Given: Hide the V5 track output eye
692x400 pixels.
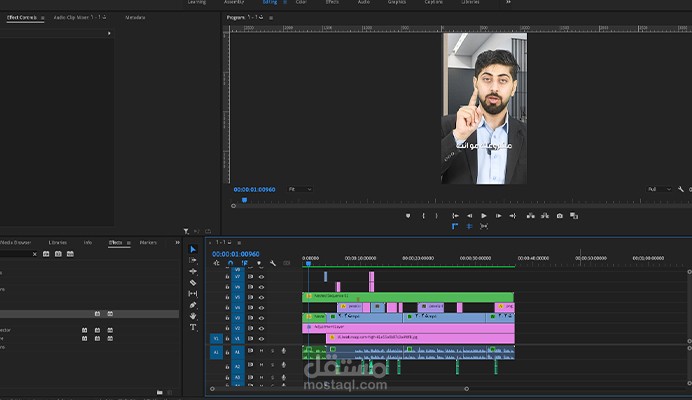Looking at the screenshot, I should tap(261, 297).
